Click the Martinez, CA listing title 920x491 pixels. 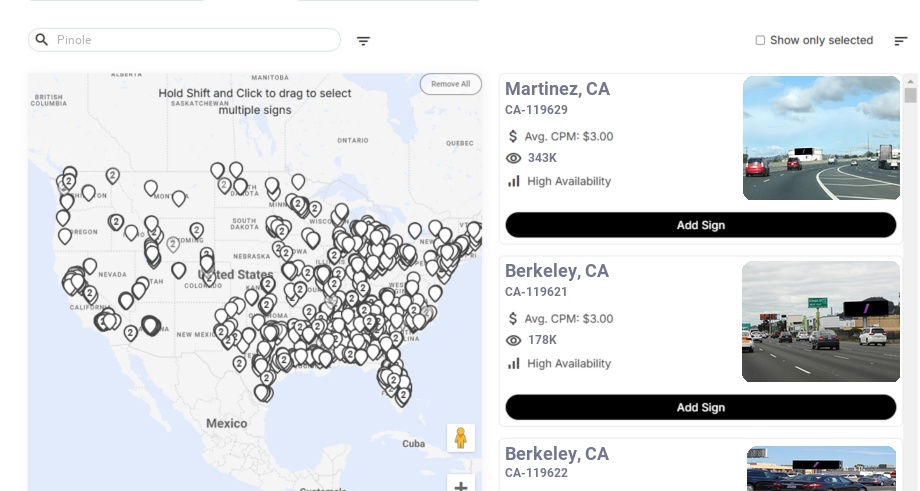pyautogui.click(x=557, y=89)
